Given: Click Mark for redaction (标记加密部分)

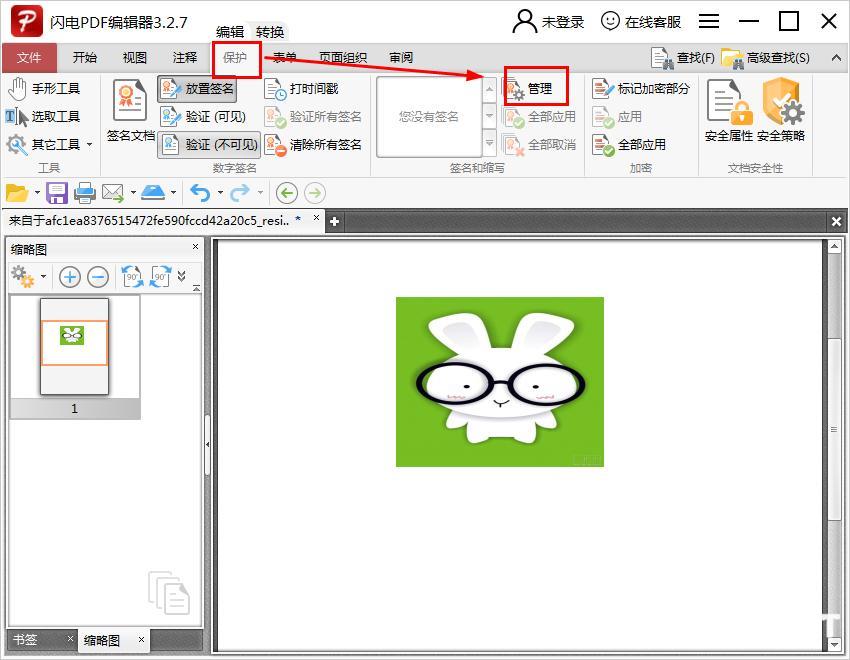Looking at the screenshot, I should (x=641, y=88).
